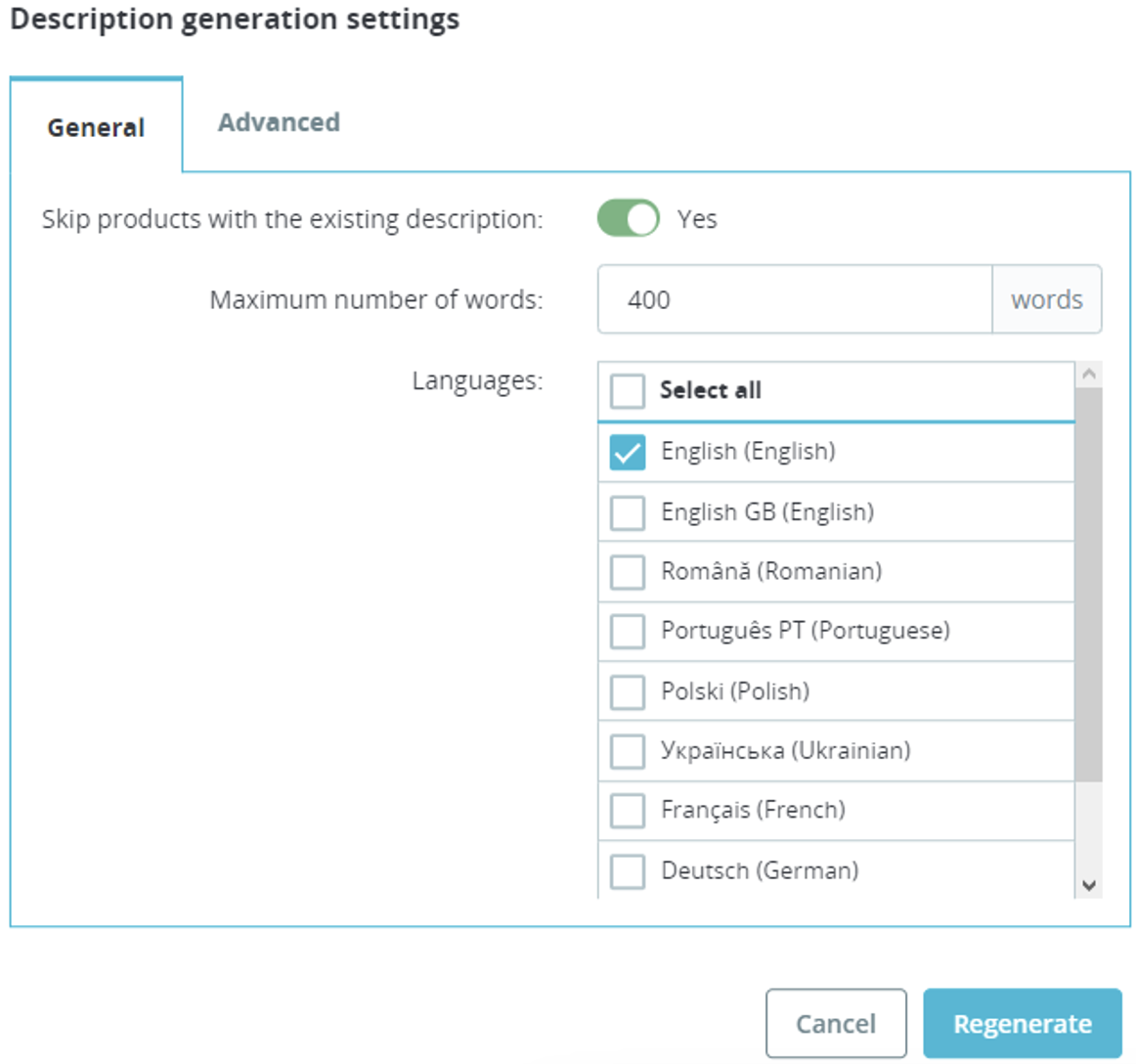Check the Select all languages checkbox

[x=628, y=390]
